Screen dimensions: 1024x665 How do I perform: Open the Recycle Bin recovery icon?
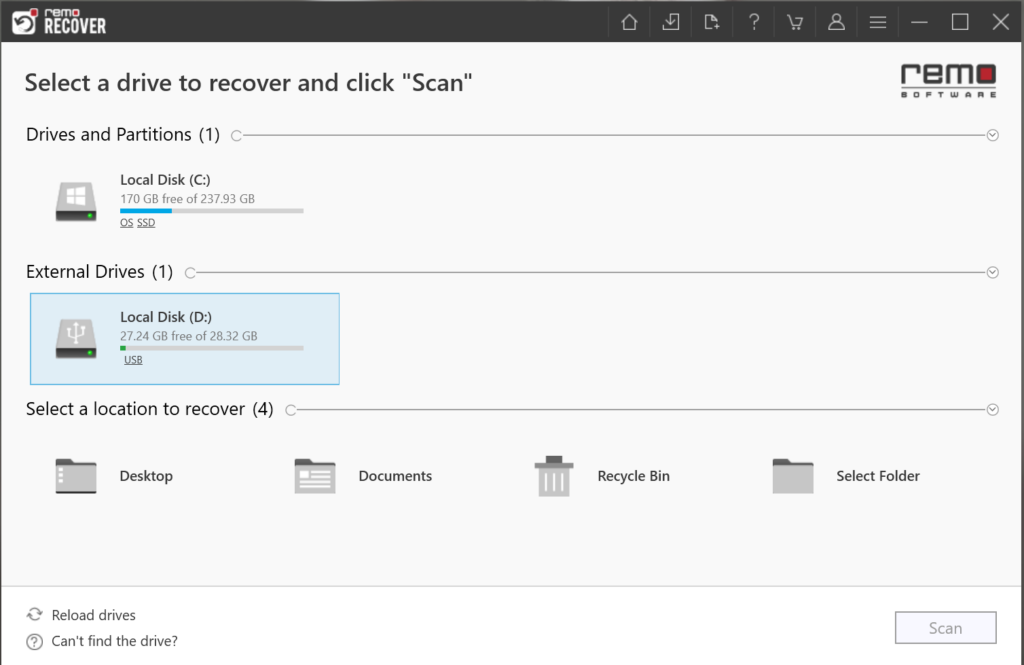555,475
